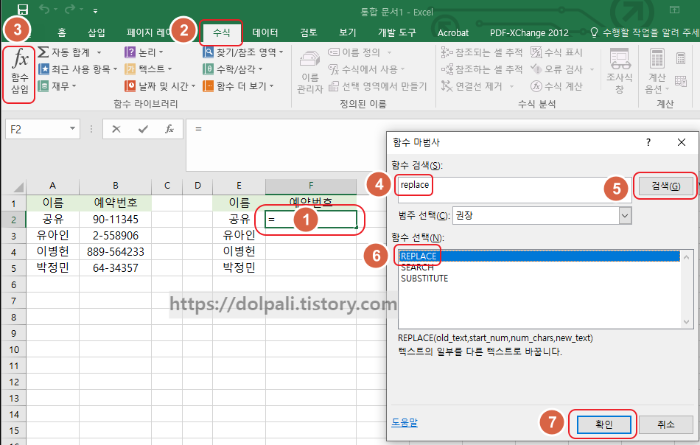Click the Search (검색) button in the dialog
This screenshot has width=700, height=445.
pyautogui.click(x=666, y=186)
